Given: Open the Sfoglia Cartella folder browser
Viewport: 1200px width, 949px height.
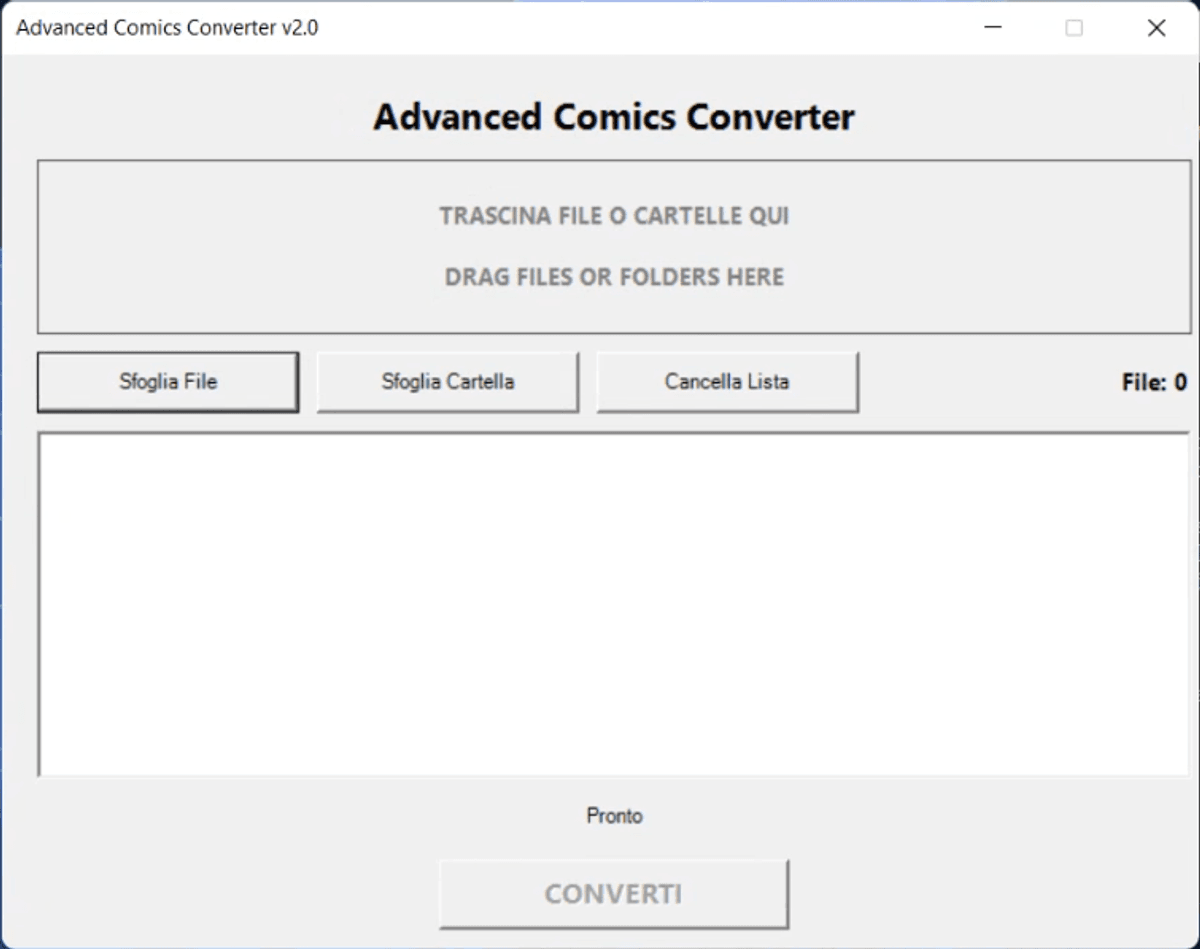Looking at the screenshot, I should tap(448, 382).
